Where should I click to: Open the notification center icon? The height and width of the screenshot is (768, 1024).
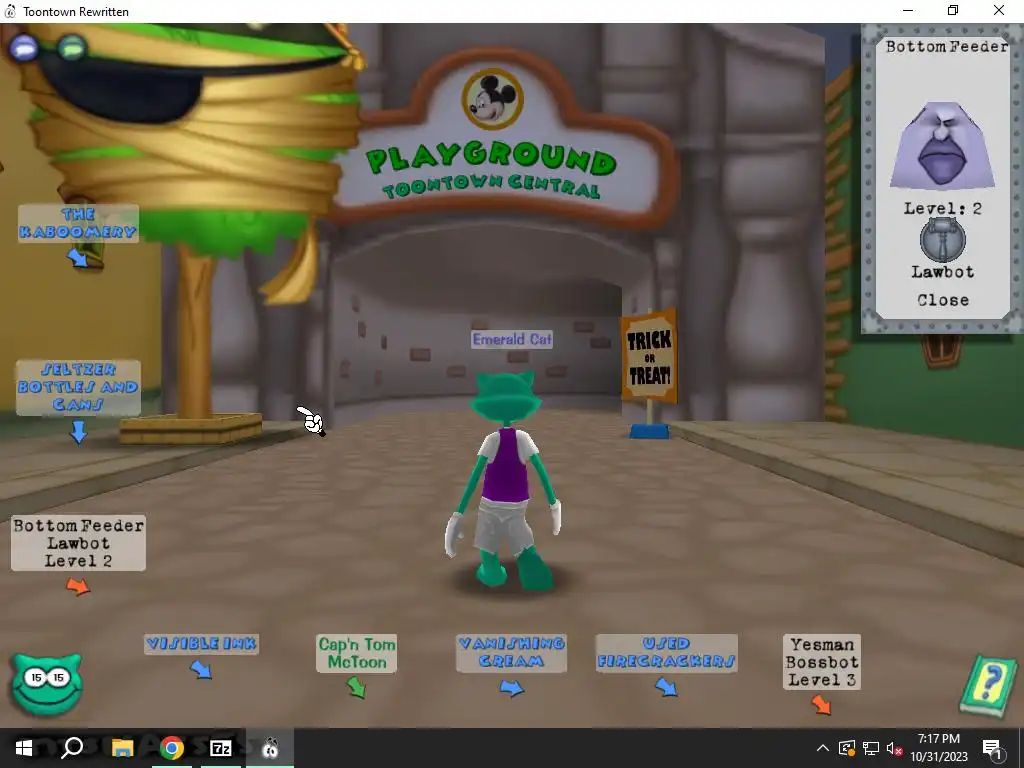(x=992, y=748)
